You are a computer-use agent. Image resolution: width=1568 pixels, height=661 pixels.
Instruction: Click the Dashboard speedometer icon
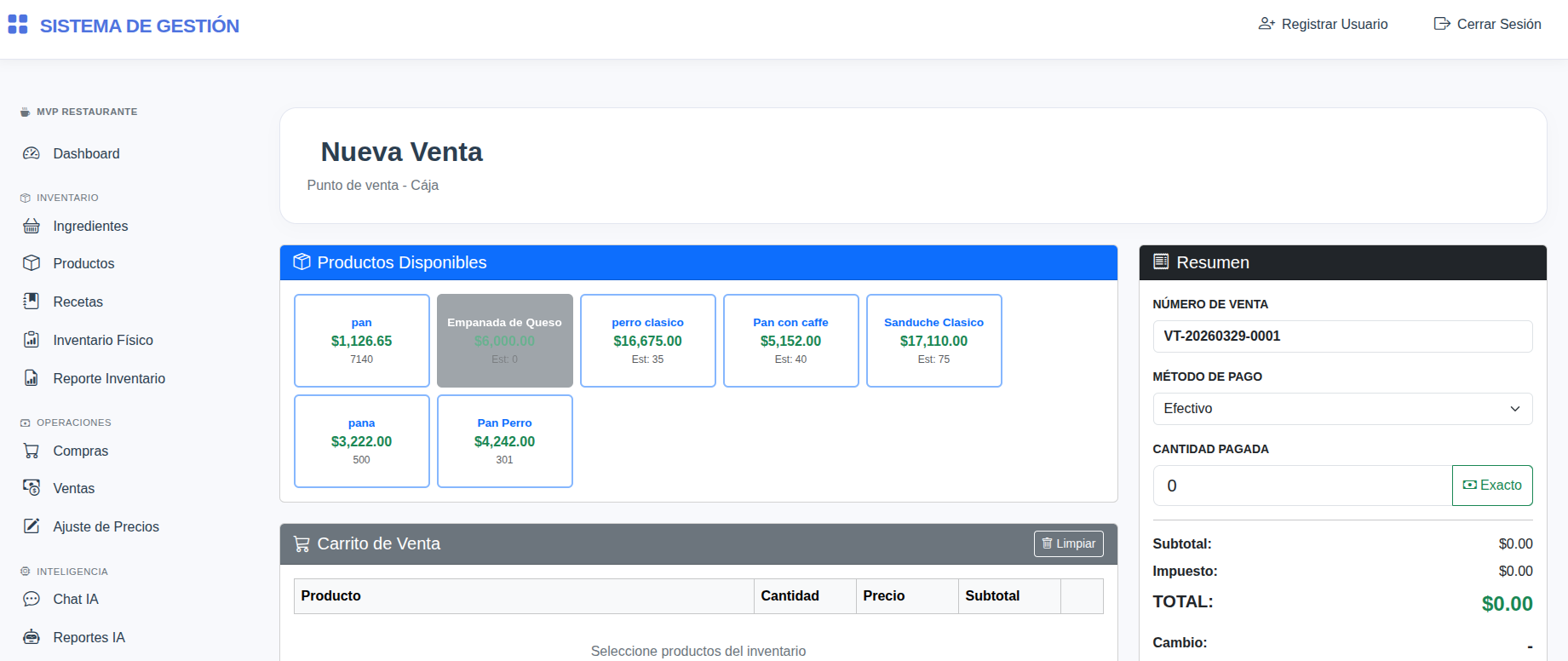[x=32, y=153]
